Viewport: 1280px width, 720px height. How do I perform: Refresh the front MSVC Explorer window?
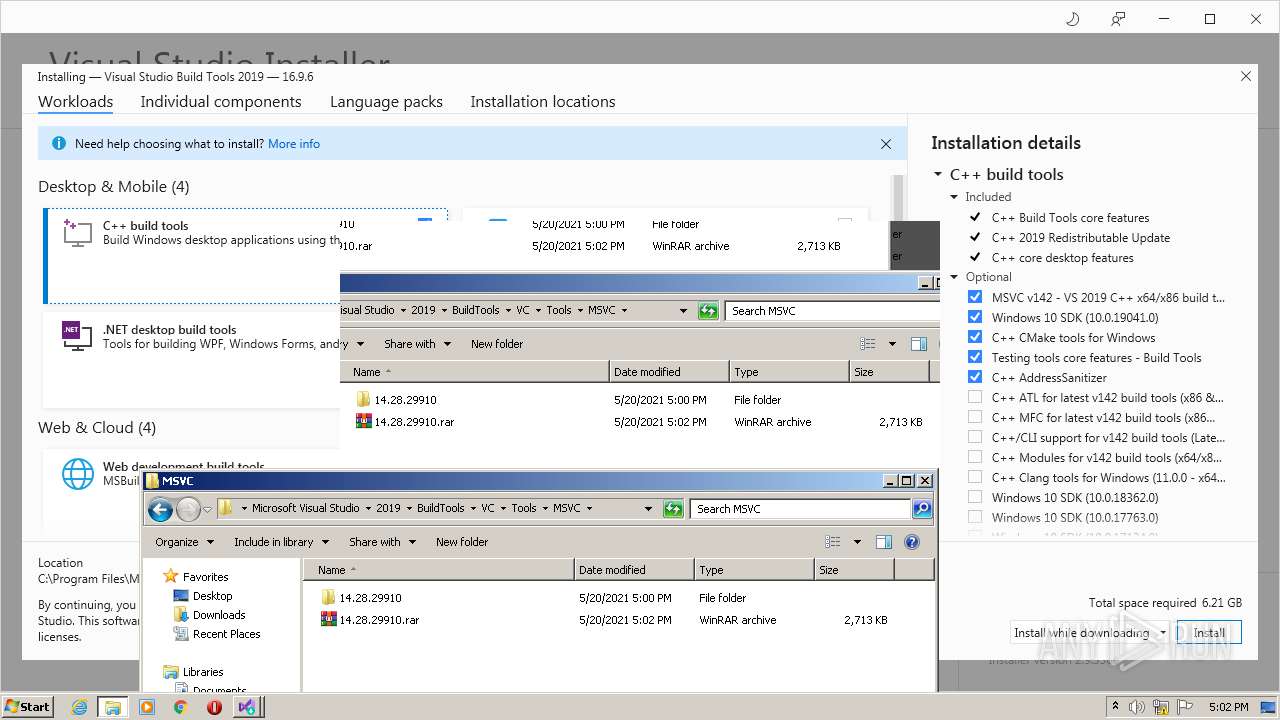coord(673,509)
